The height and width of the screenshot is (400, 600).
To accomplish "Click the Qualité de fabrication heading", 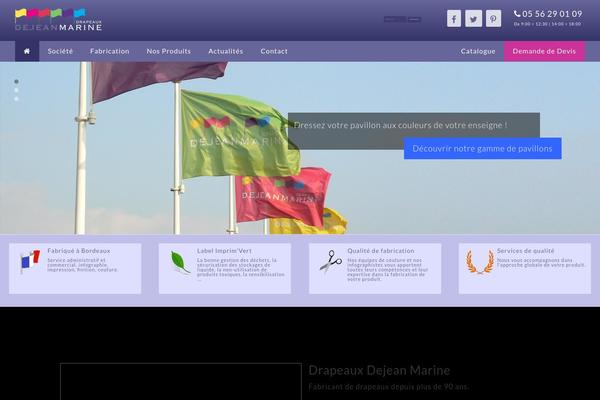I will 381,251.
